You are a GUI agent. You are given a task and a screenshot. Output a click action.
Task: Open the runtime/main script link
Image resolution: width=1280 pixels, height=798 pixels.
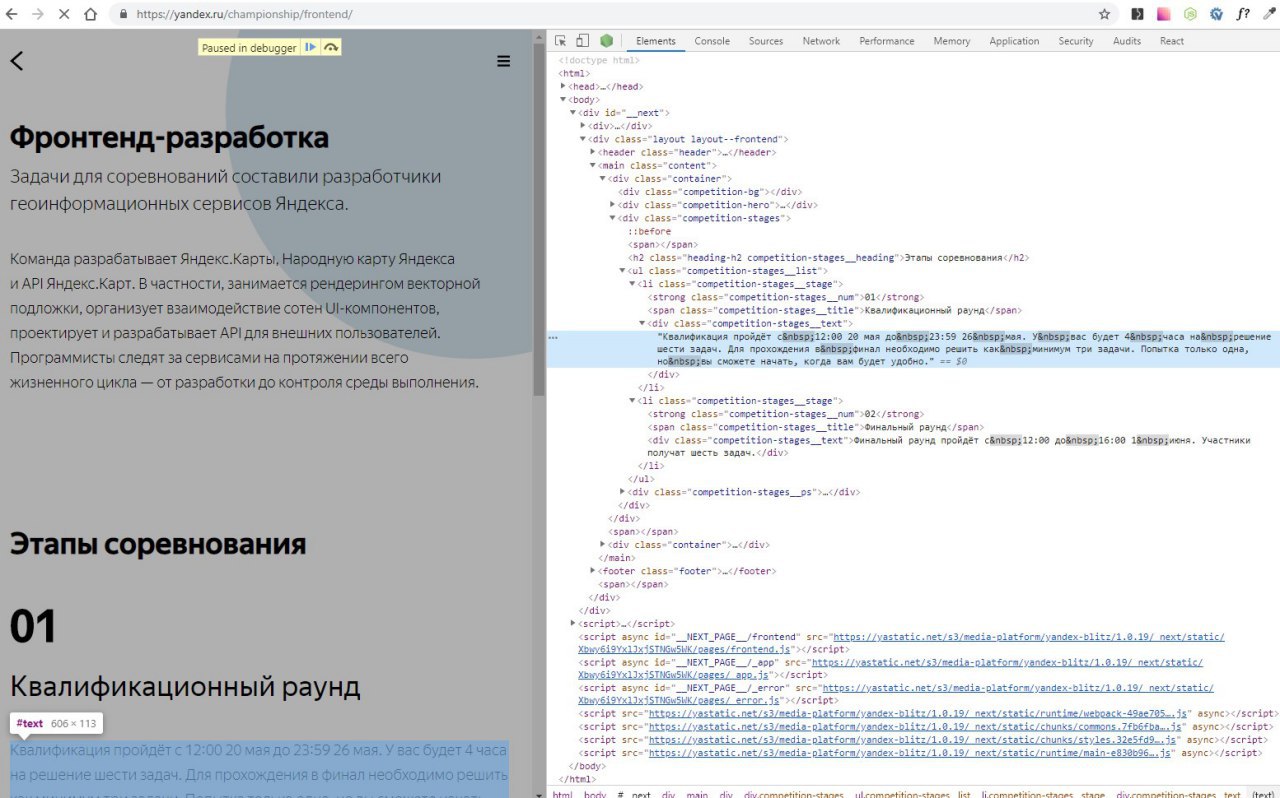(910, 753)
